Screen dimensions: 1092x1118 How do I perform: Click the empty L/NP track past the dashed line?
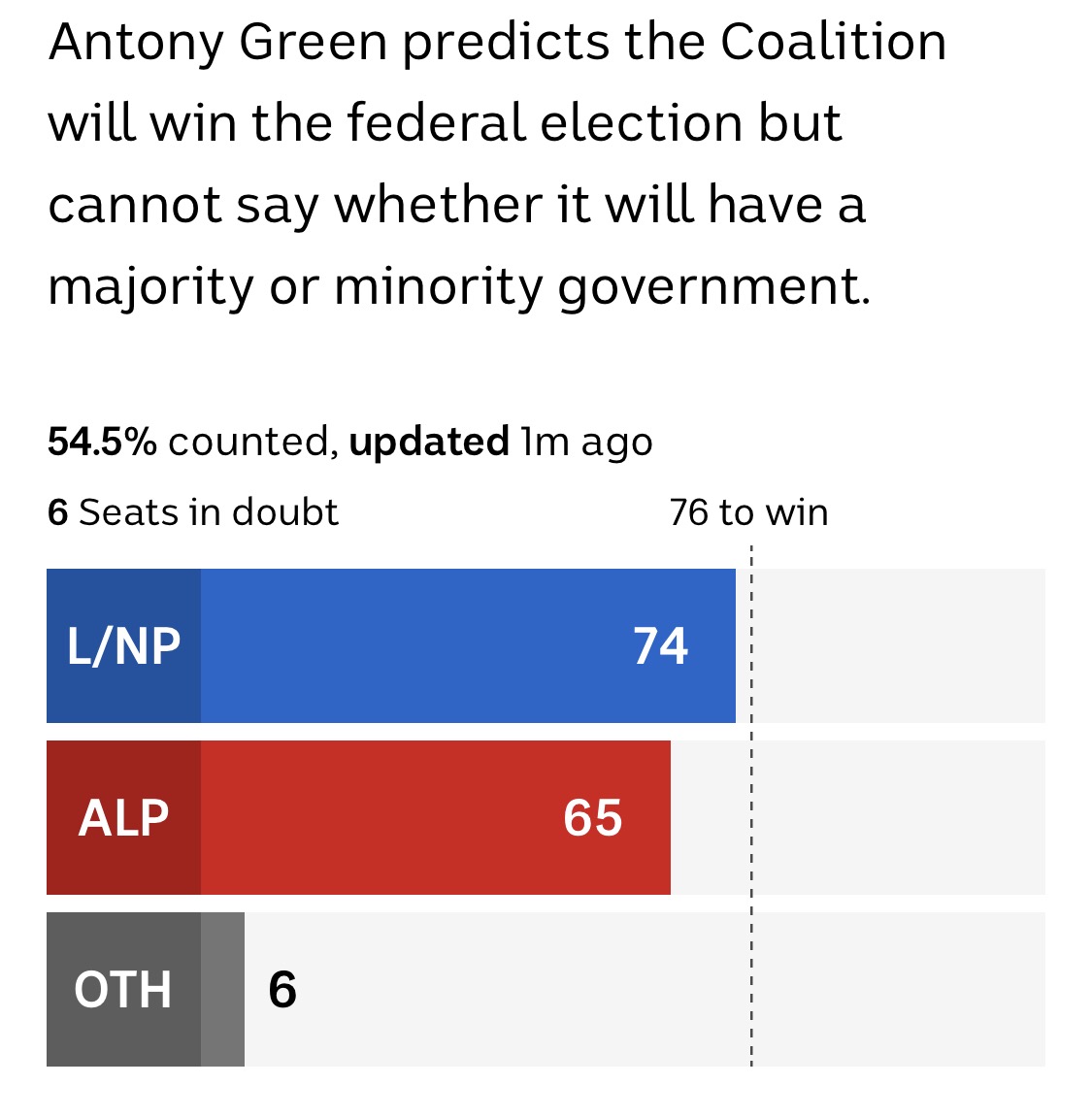tap(898, 646)
